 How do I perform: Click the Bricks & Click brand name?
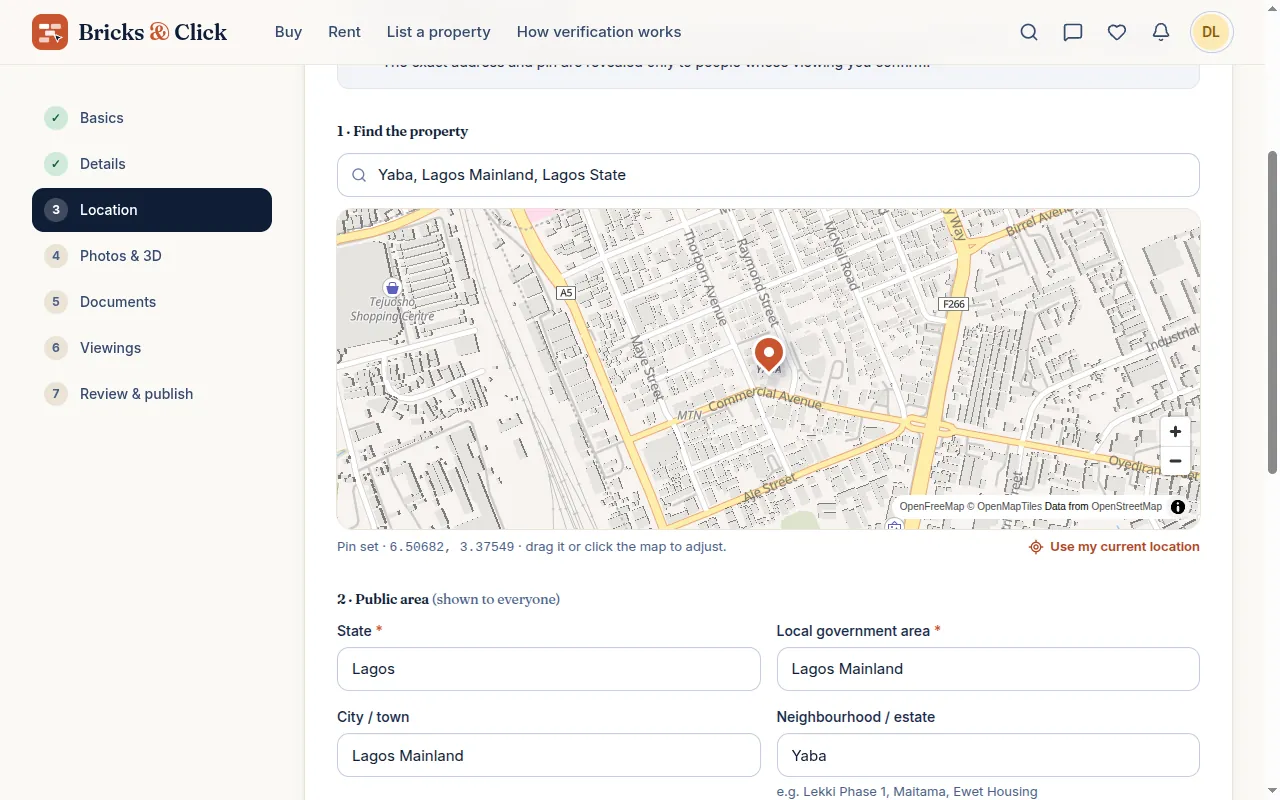[153, 32]
